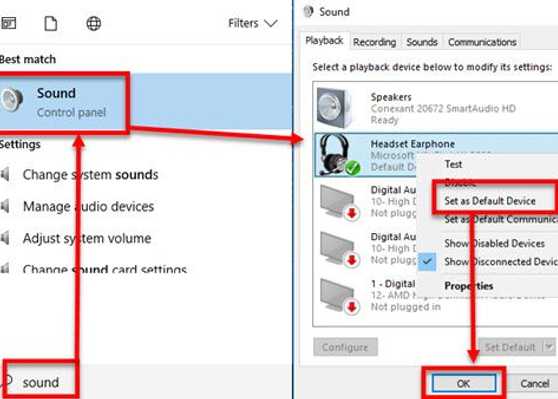Image resolution: width=558 pixels, height=399 pixels.
Task: Expand the Filters dropdown
Action: [252, 23]
